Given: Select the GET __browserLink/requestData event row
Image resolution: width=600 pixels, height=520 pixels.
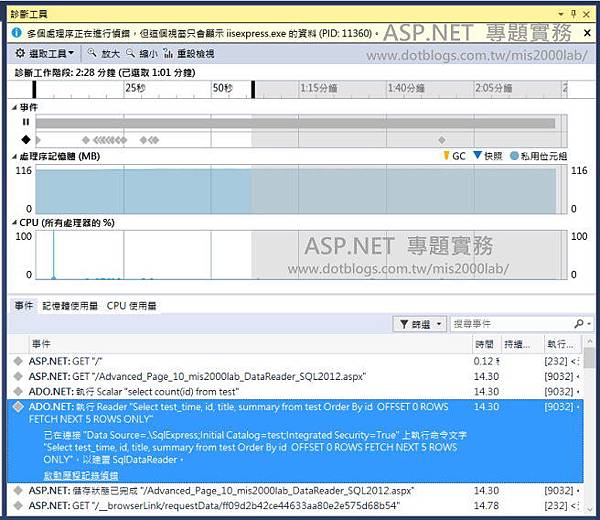Looking at the screenshot, I should point(295,506).
